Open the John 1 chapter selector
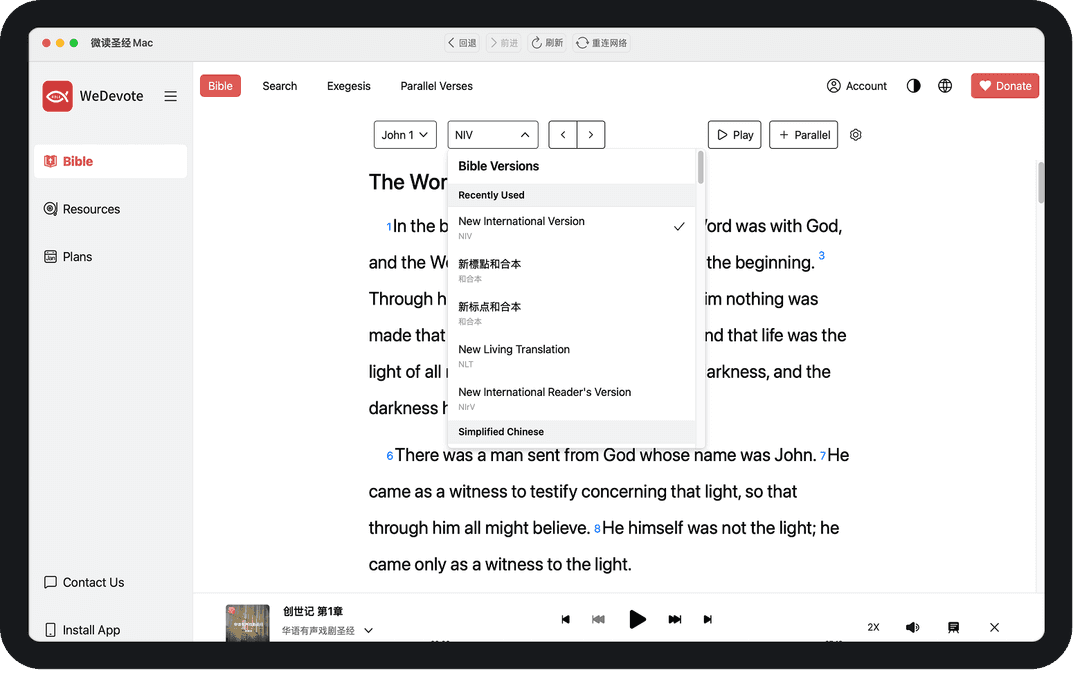Screen dimensions: 1080x677 (x=405, y=134)
